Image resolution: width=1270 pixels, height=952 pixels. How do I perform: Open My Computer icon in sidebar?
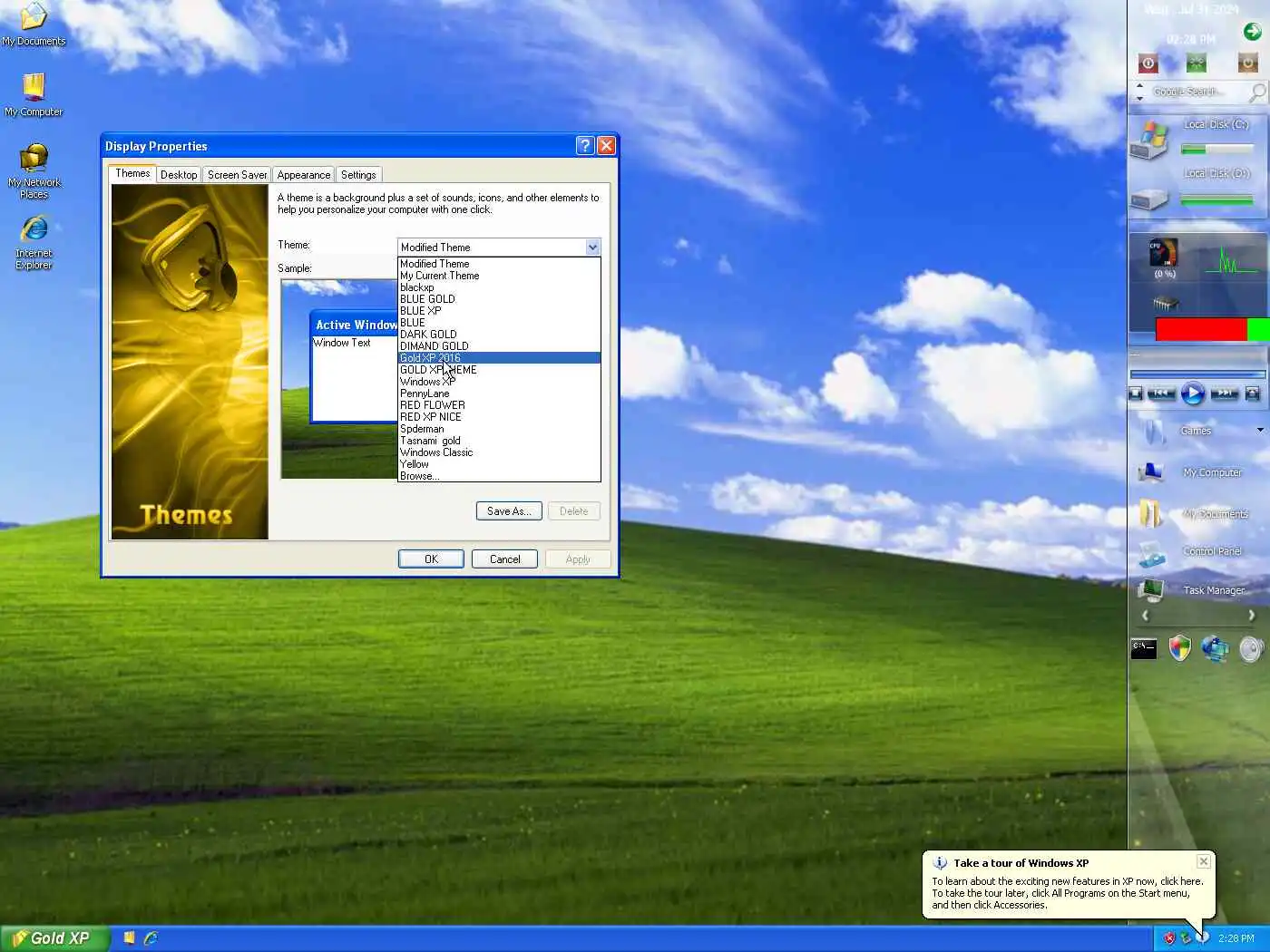(1151, 471)
